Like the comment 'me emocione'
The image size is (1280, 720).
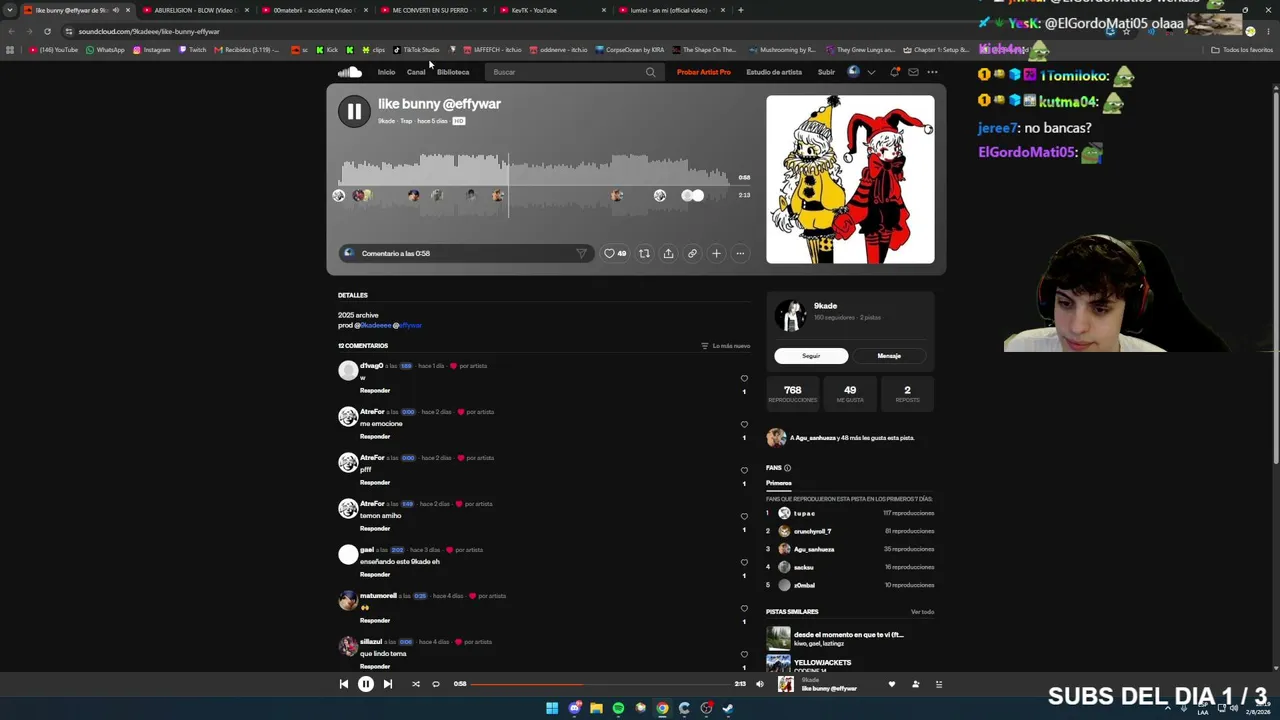[x=744, y=425]
